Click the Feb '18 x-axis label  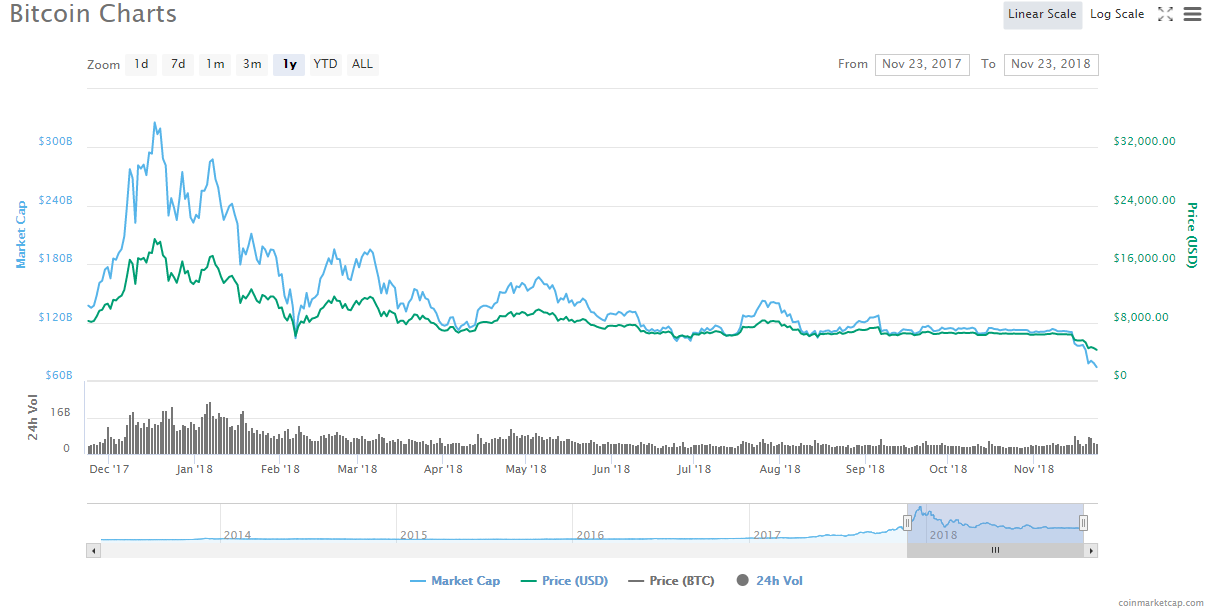click(280, 469)
